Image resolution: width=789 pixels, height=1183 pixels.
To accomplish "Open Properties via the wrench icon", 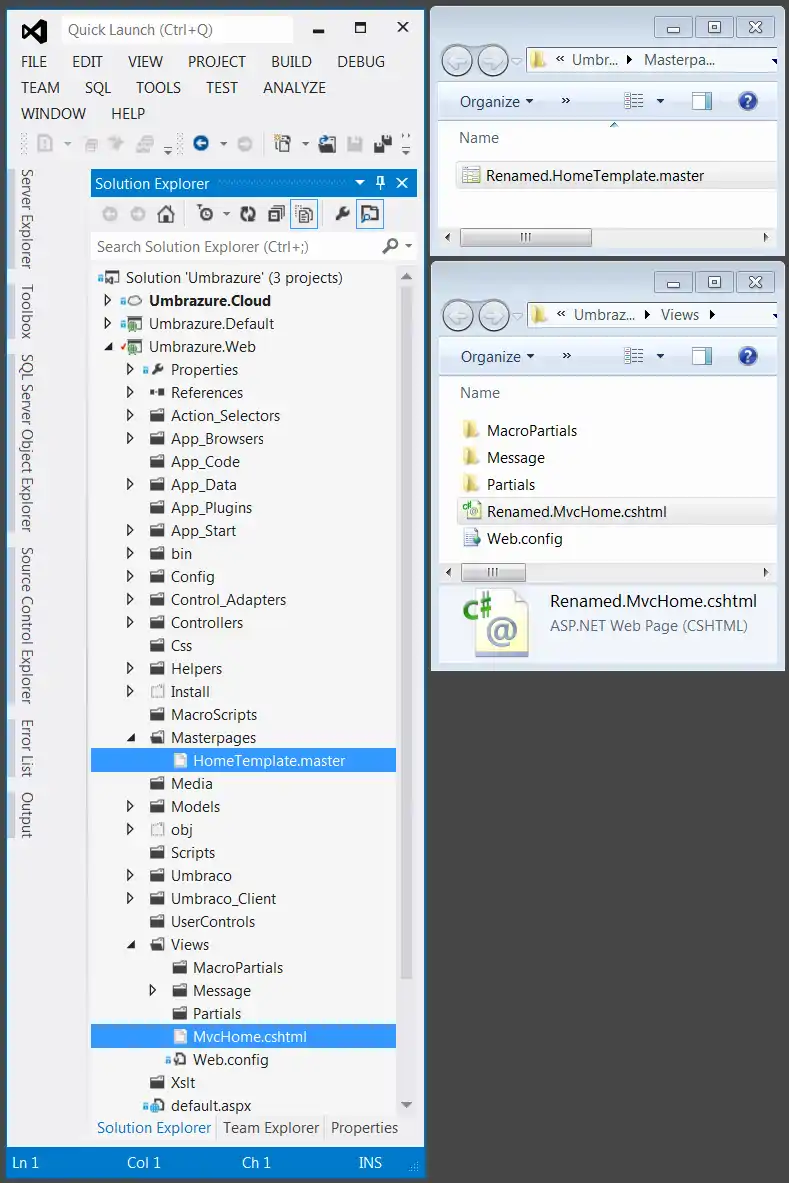I will 342,214.
